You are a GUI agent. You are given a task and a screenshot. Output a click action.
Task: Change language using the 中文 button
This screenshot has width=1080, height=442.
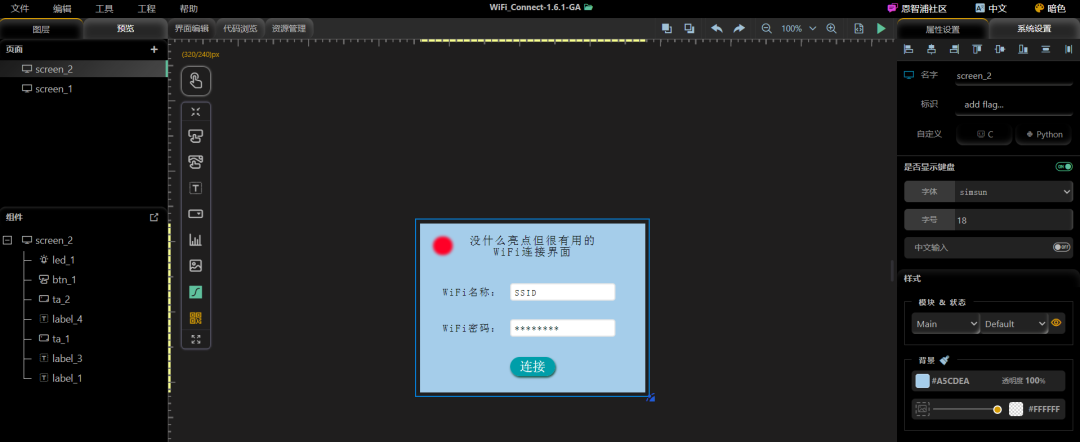pos(990,9)
